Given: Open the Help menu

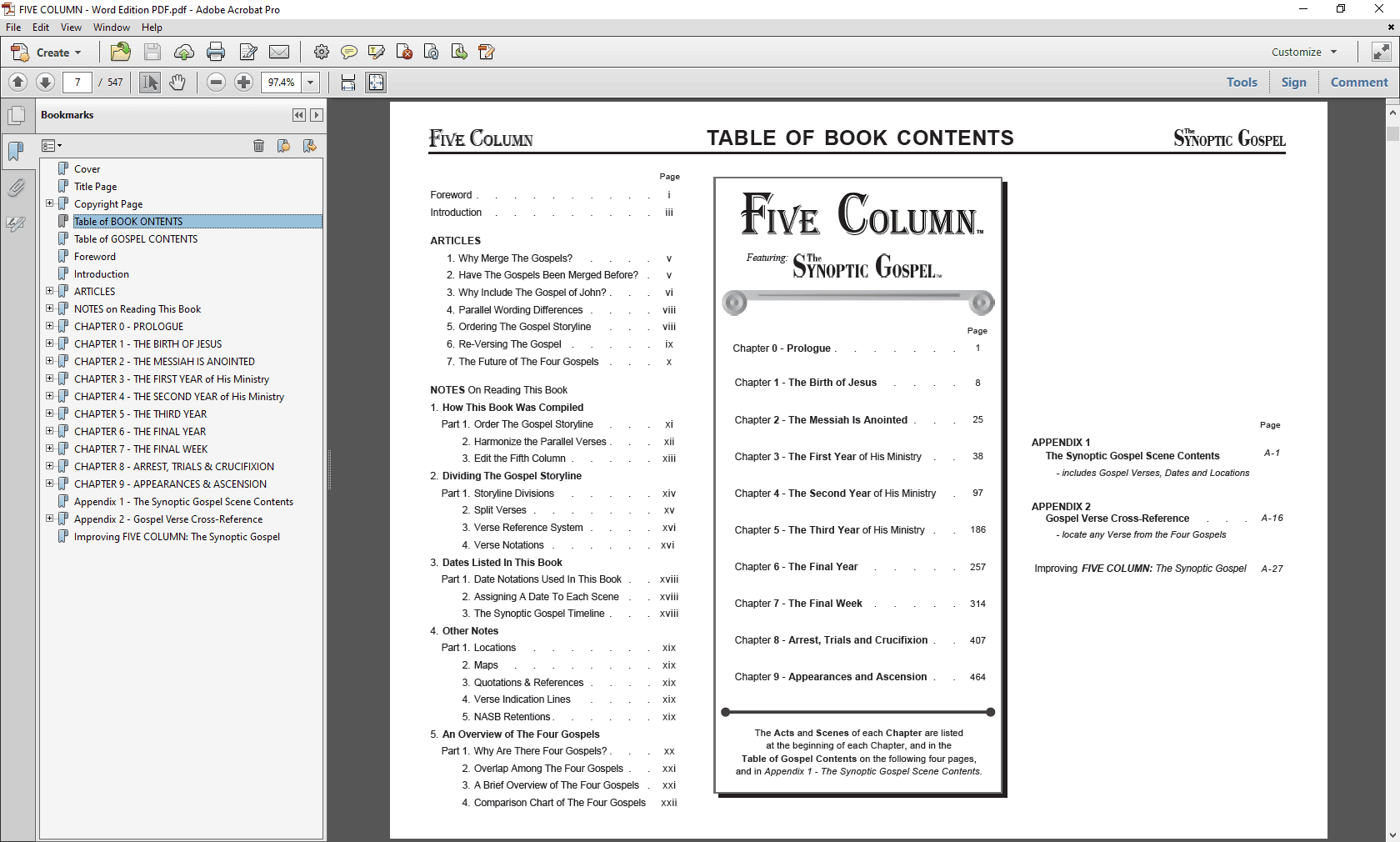Looking at the screenshot, I should (152, 28).
